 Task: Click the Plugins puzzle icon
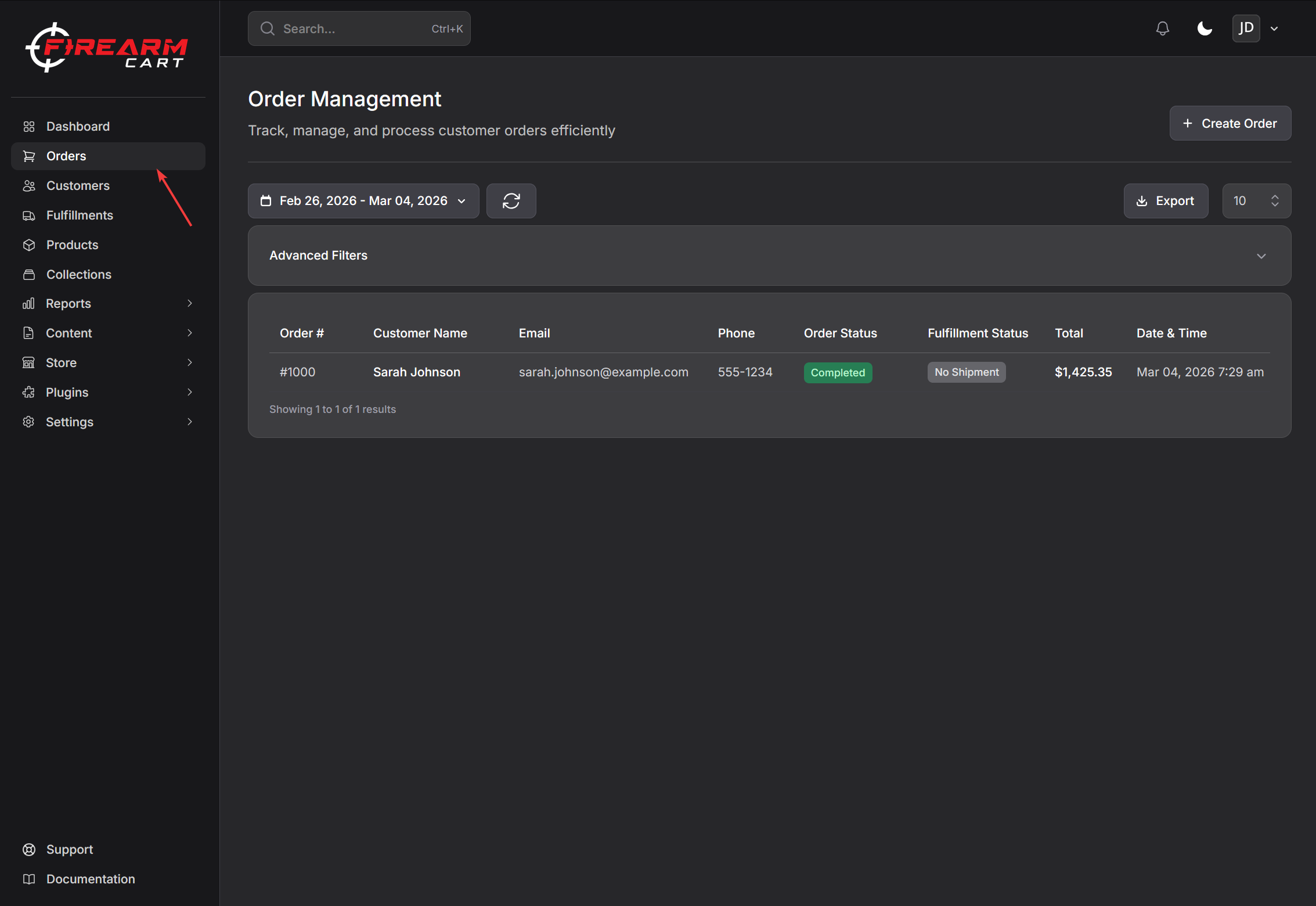(x=28, y=393)
